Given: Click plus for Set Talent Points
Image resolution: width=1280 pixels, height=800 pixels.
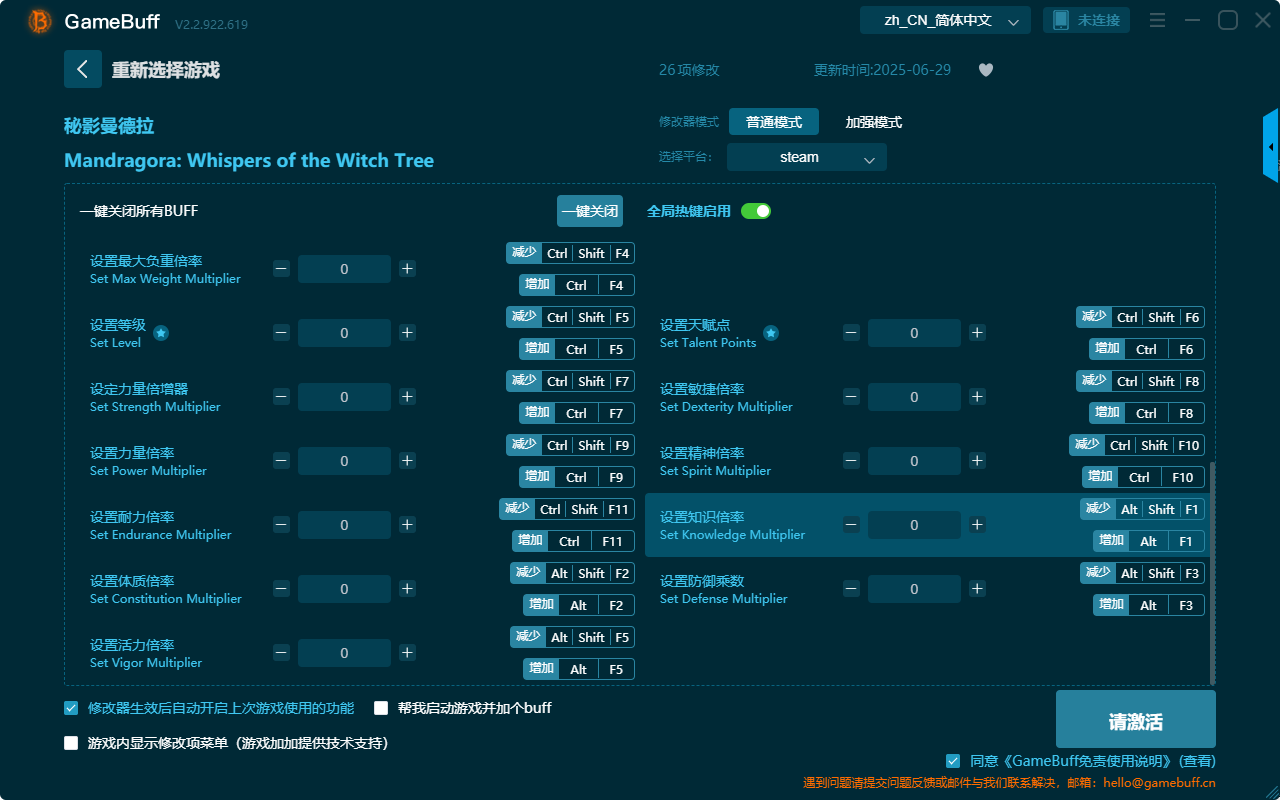Looking at the screenshot, I should click(977, 333).
